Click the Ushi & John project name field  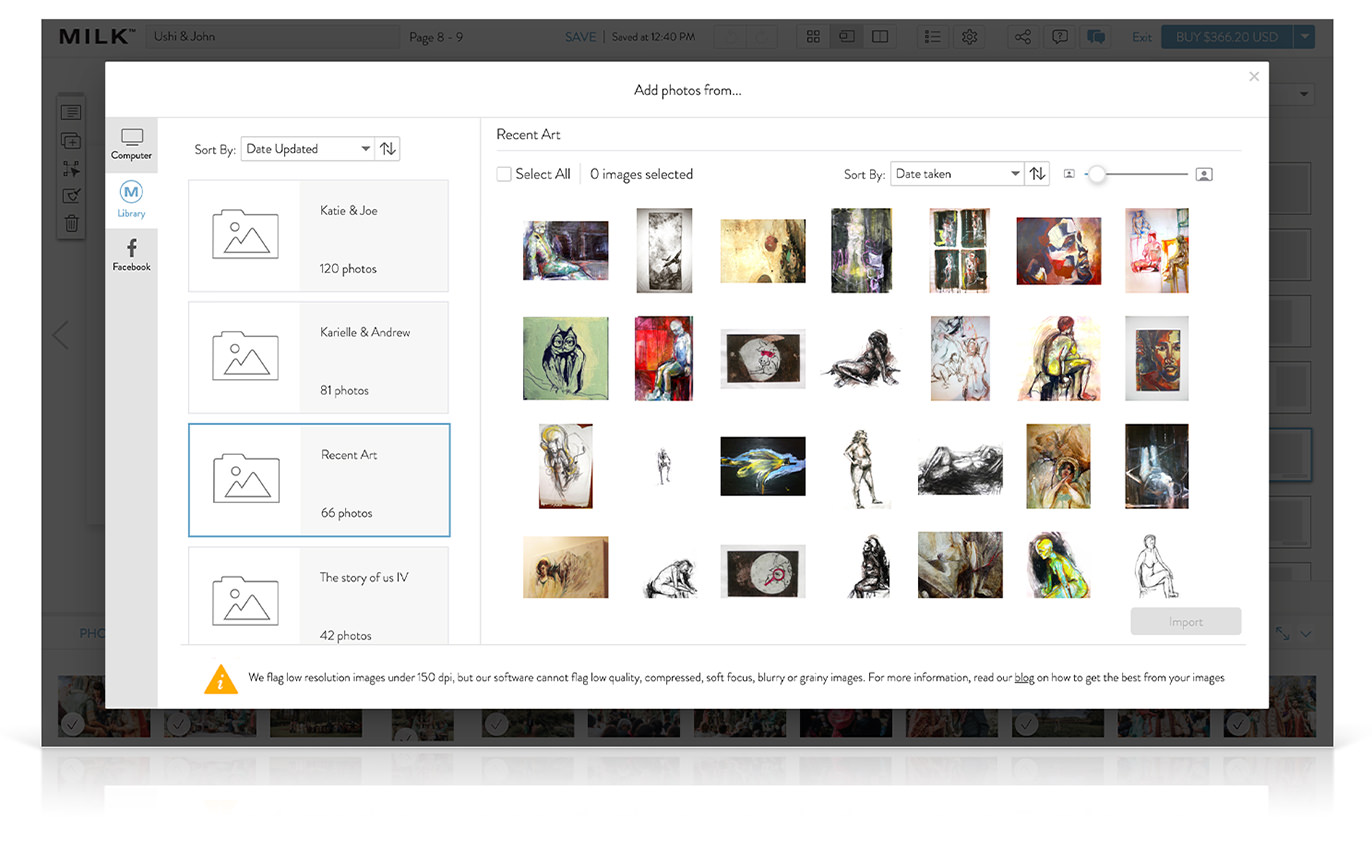(274, 37)
